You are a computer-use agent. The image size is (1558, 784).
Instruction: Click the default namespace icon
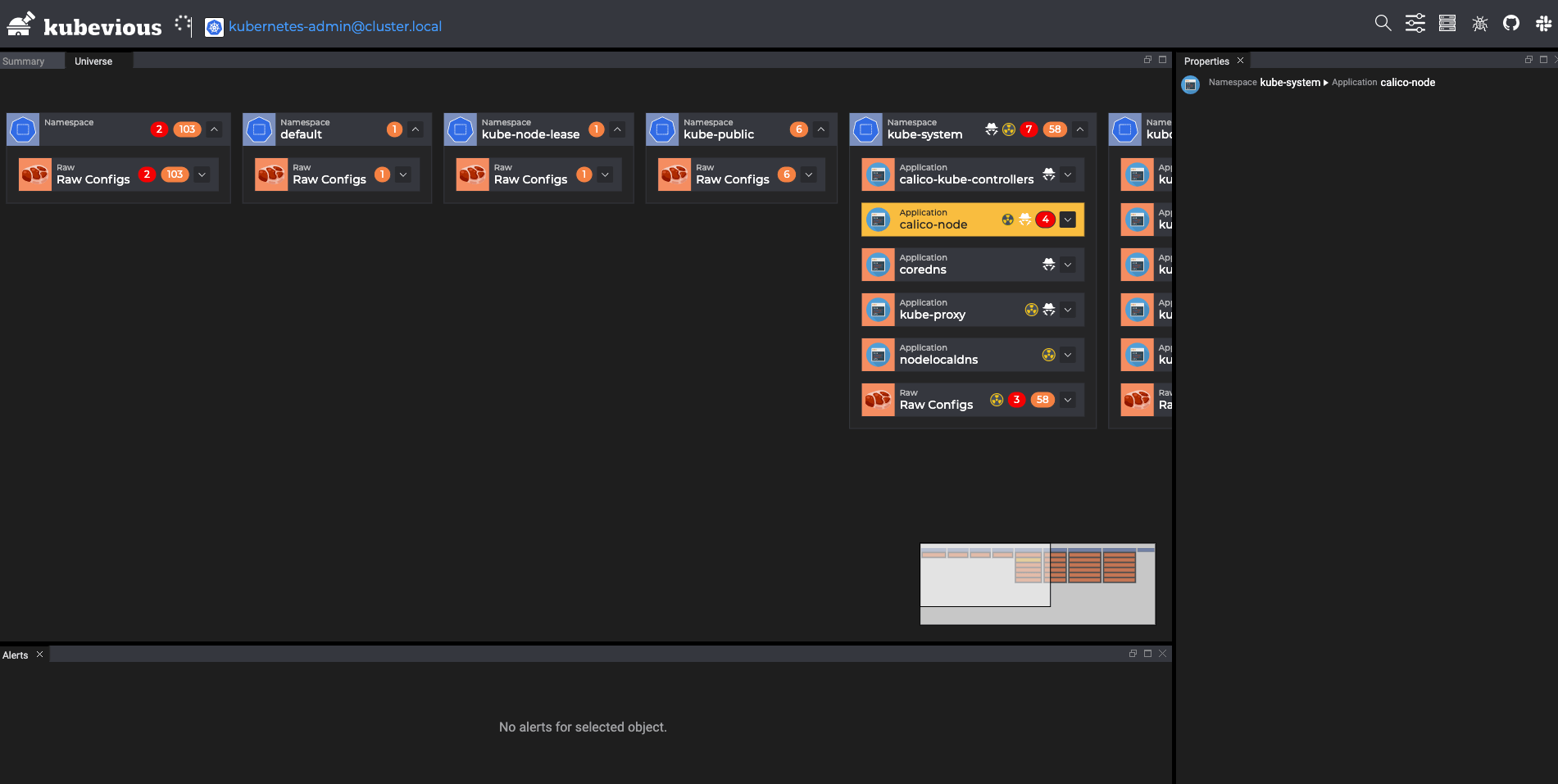(x=259, y=129)
